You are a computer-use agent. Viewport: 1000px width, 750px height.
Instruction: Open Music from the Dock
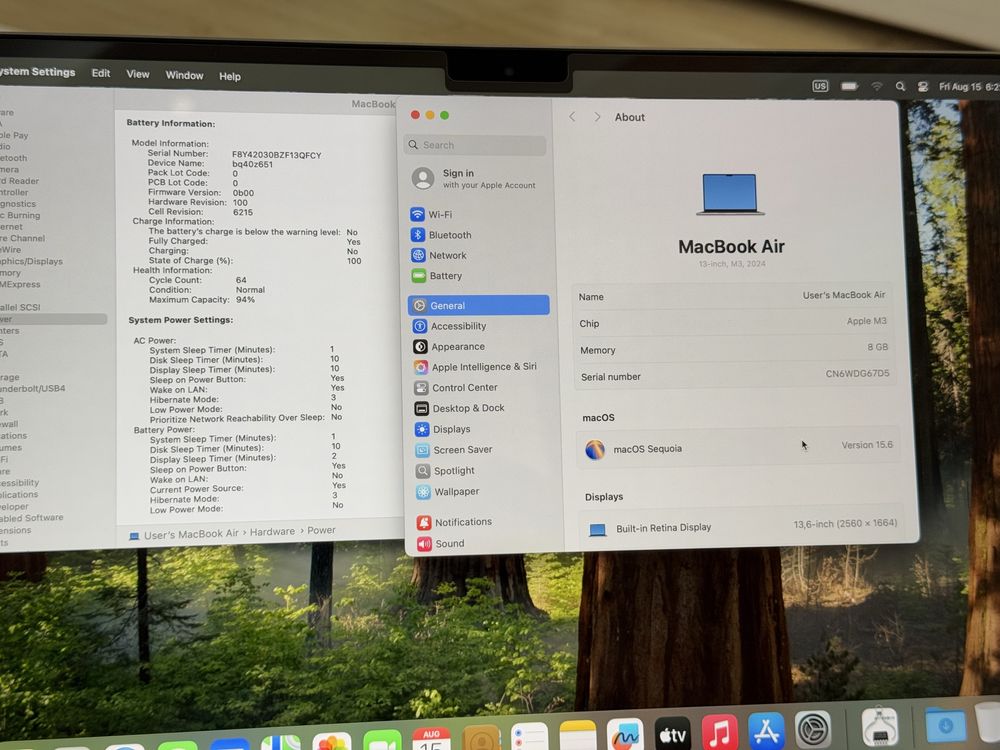click(x=719, y=732)
